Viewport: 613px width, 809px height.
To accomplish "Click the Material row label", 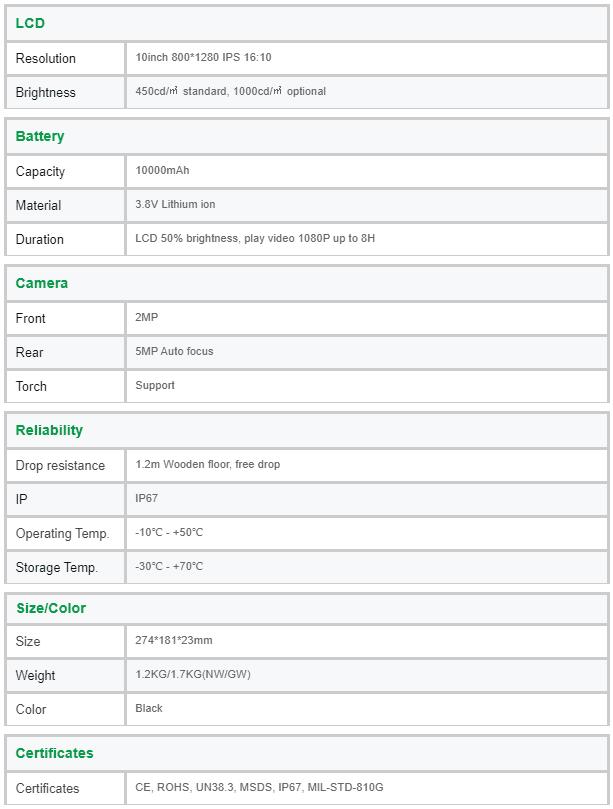I will [38, 205].
